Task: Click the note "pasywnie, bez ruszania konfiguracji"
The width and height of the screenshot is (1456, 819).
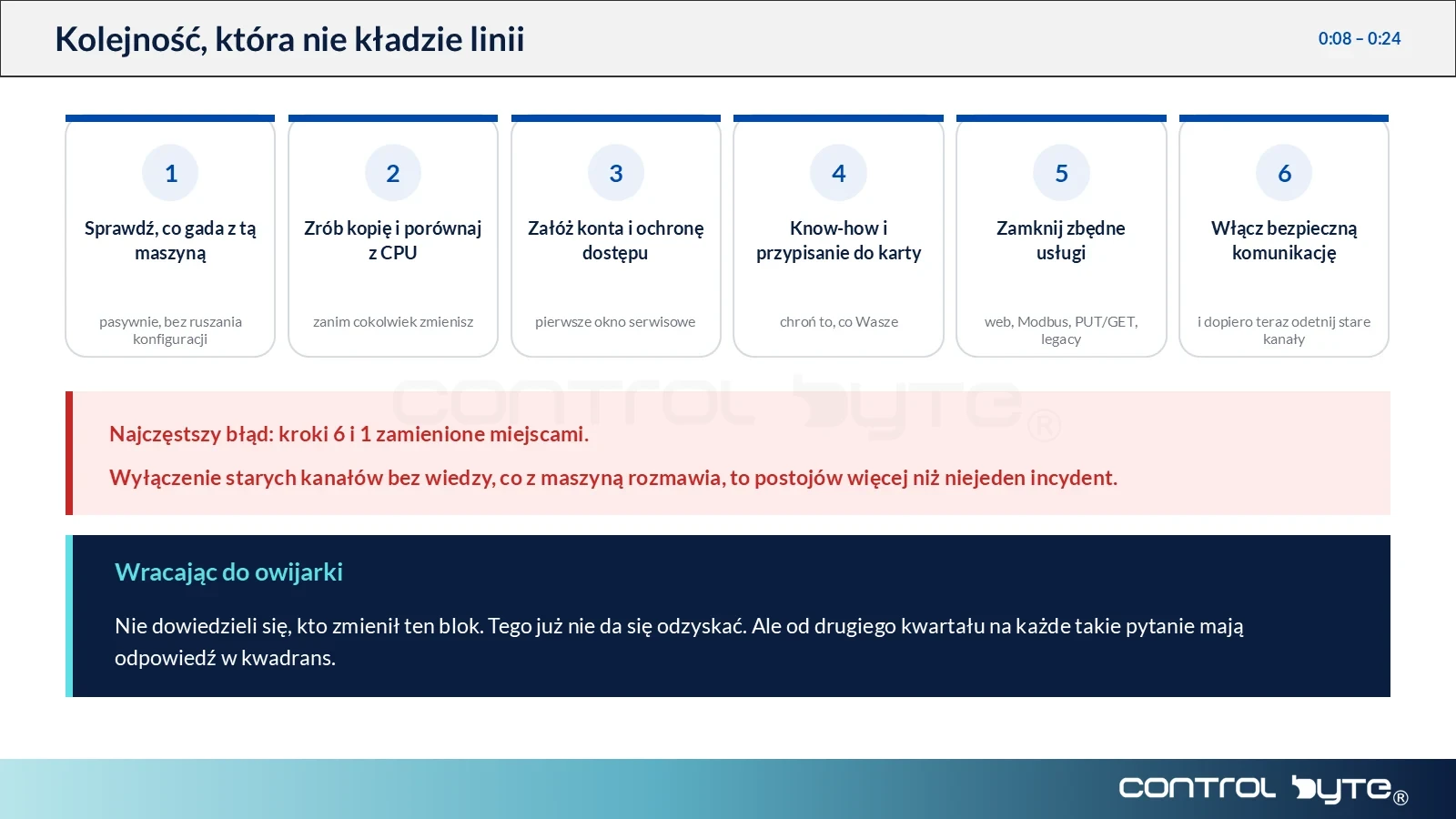Action: 170,330
